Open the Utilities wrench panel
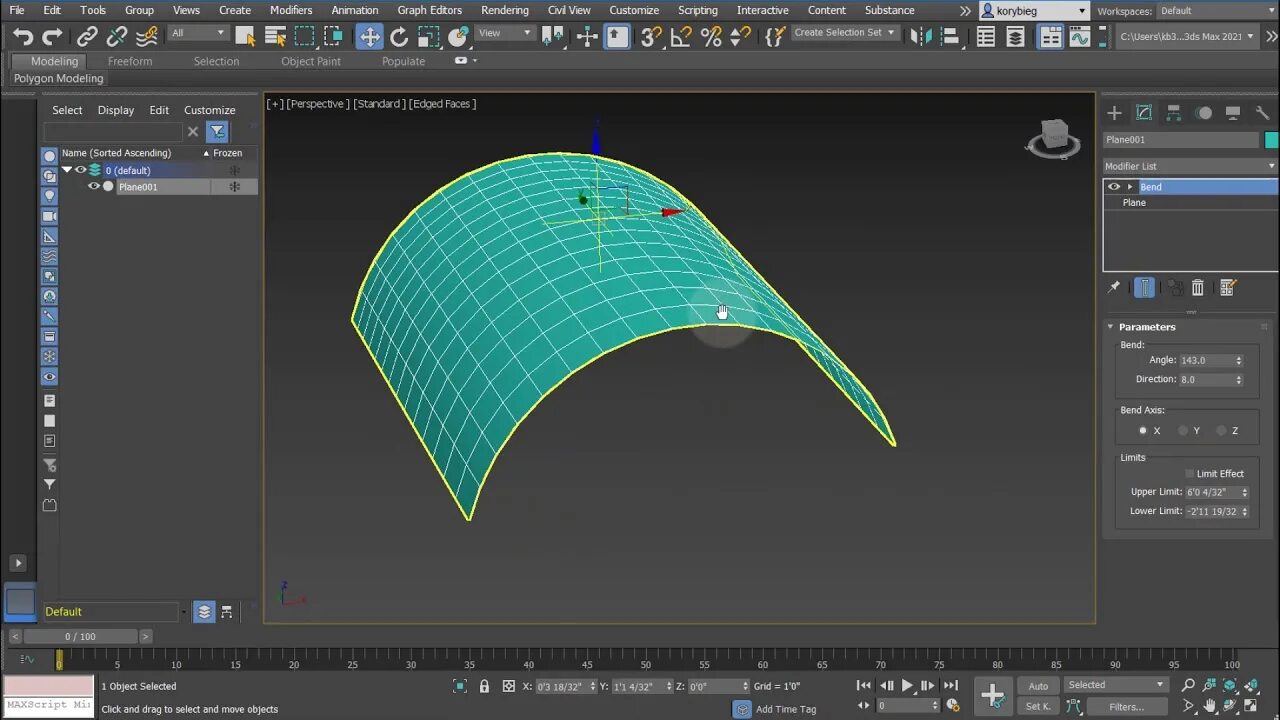1280x720 pixels. (1262, 113)
